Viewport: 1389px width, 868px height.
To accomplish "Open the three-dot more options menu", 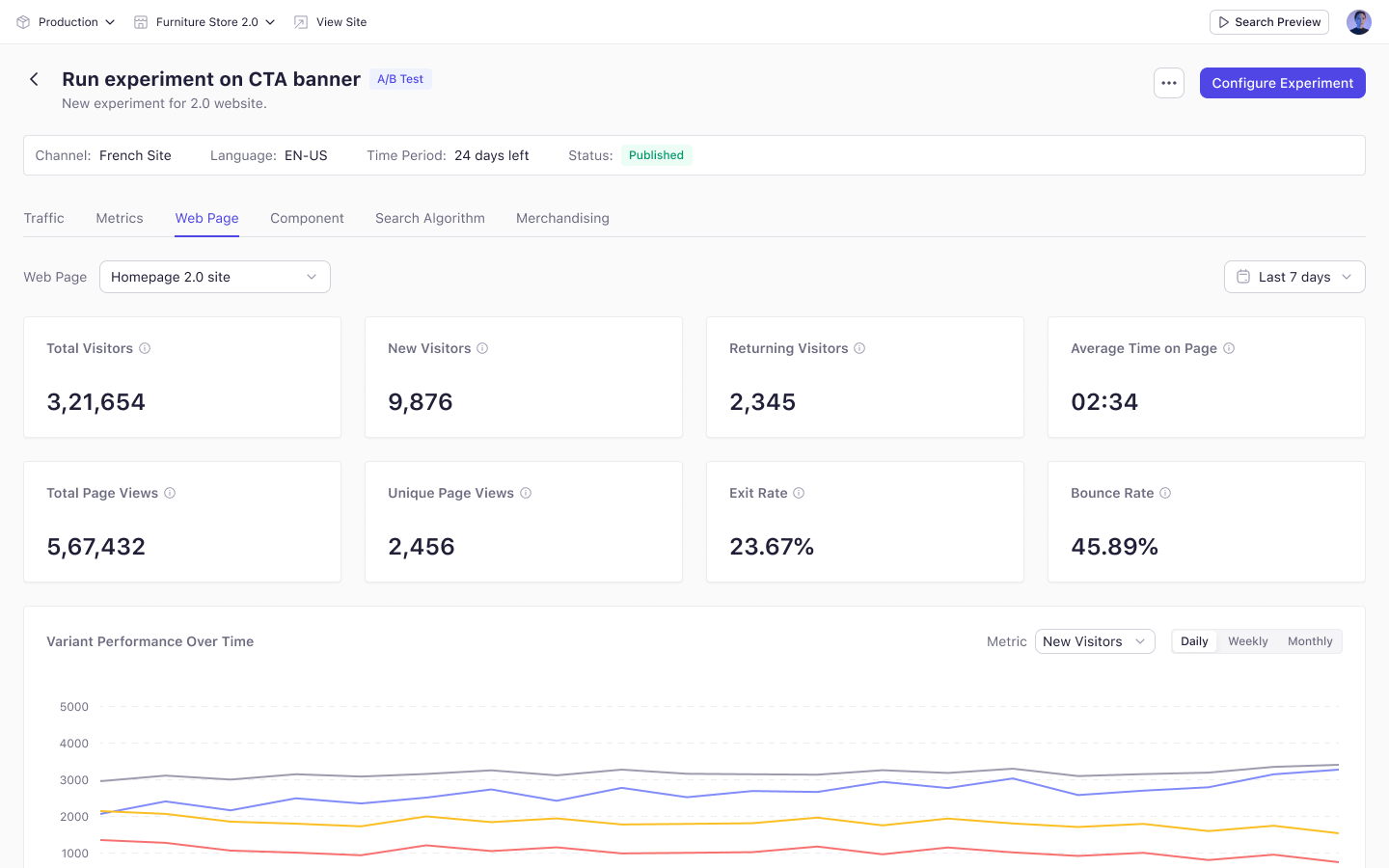I will 1169,83.
